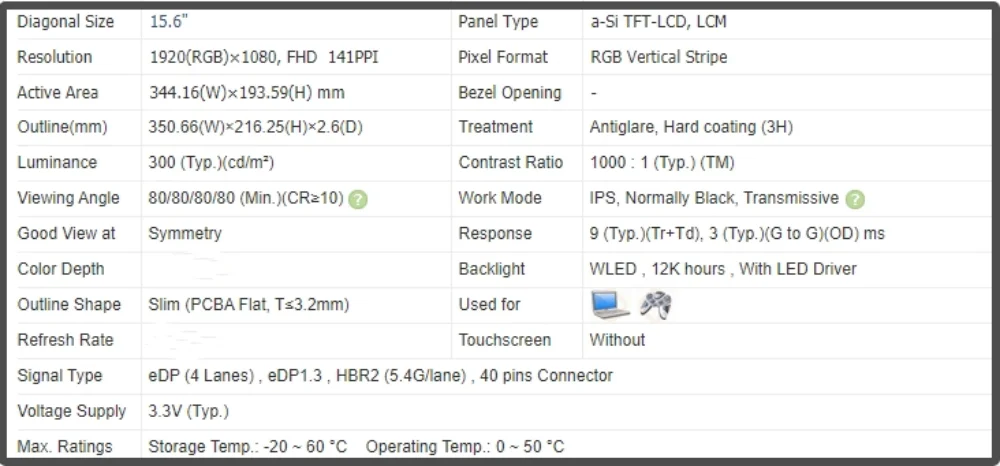
Task: Select the IPS, Normally Black, Transmissive value
Action: coord(714,198)
